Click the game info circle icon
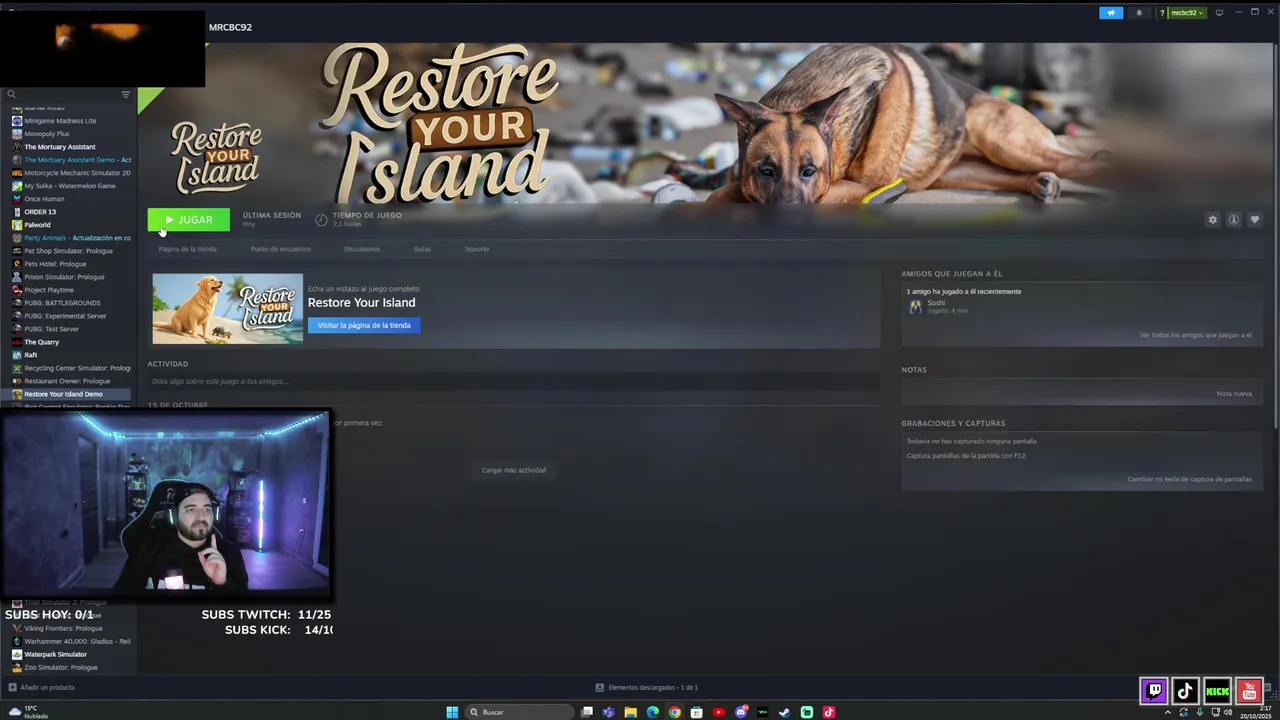 [x=1234, y=220]
